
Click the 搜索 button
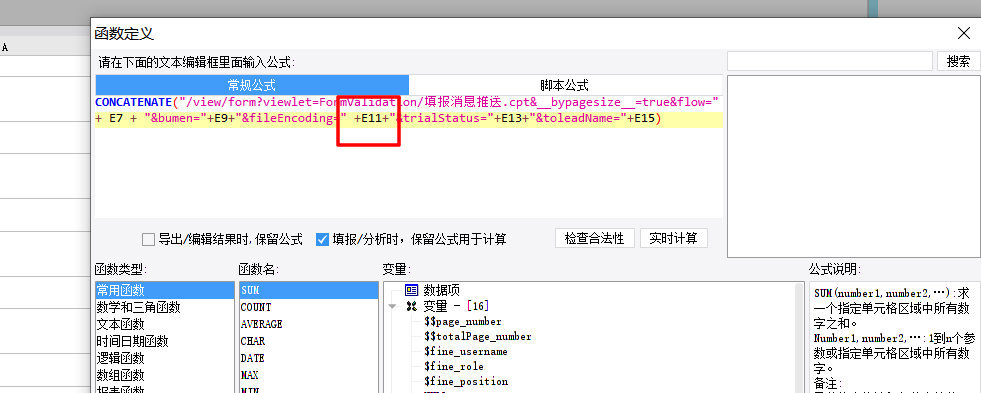click(958, 61)
